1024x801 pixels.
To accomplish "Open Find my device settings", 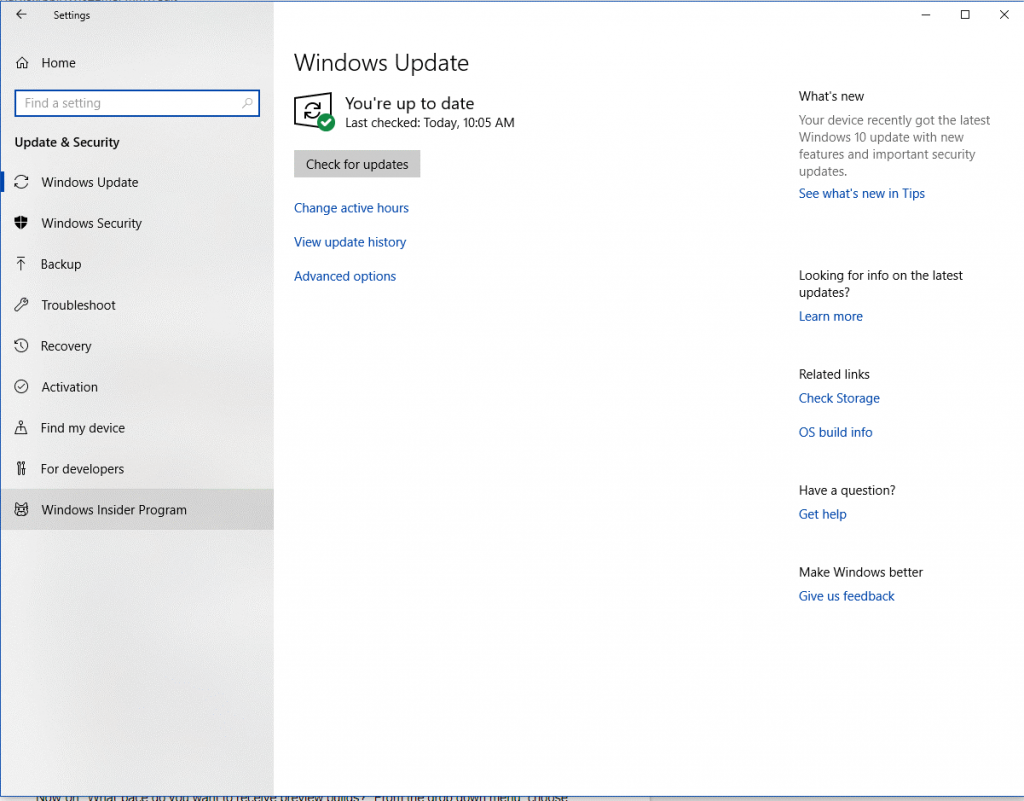I will [137, 428].
